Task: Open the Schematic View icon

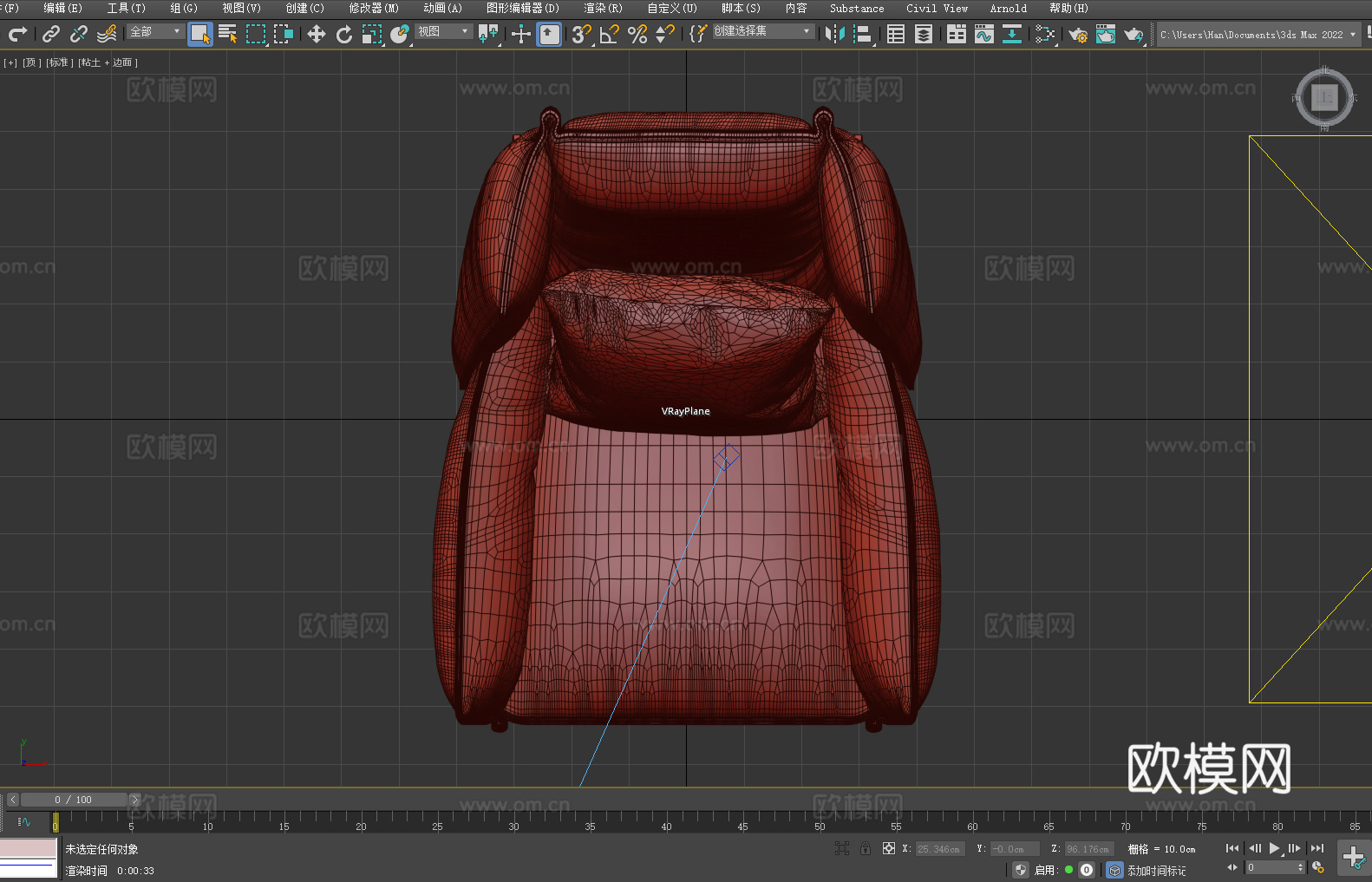Action: tap(1045, 34)
